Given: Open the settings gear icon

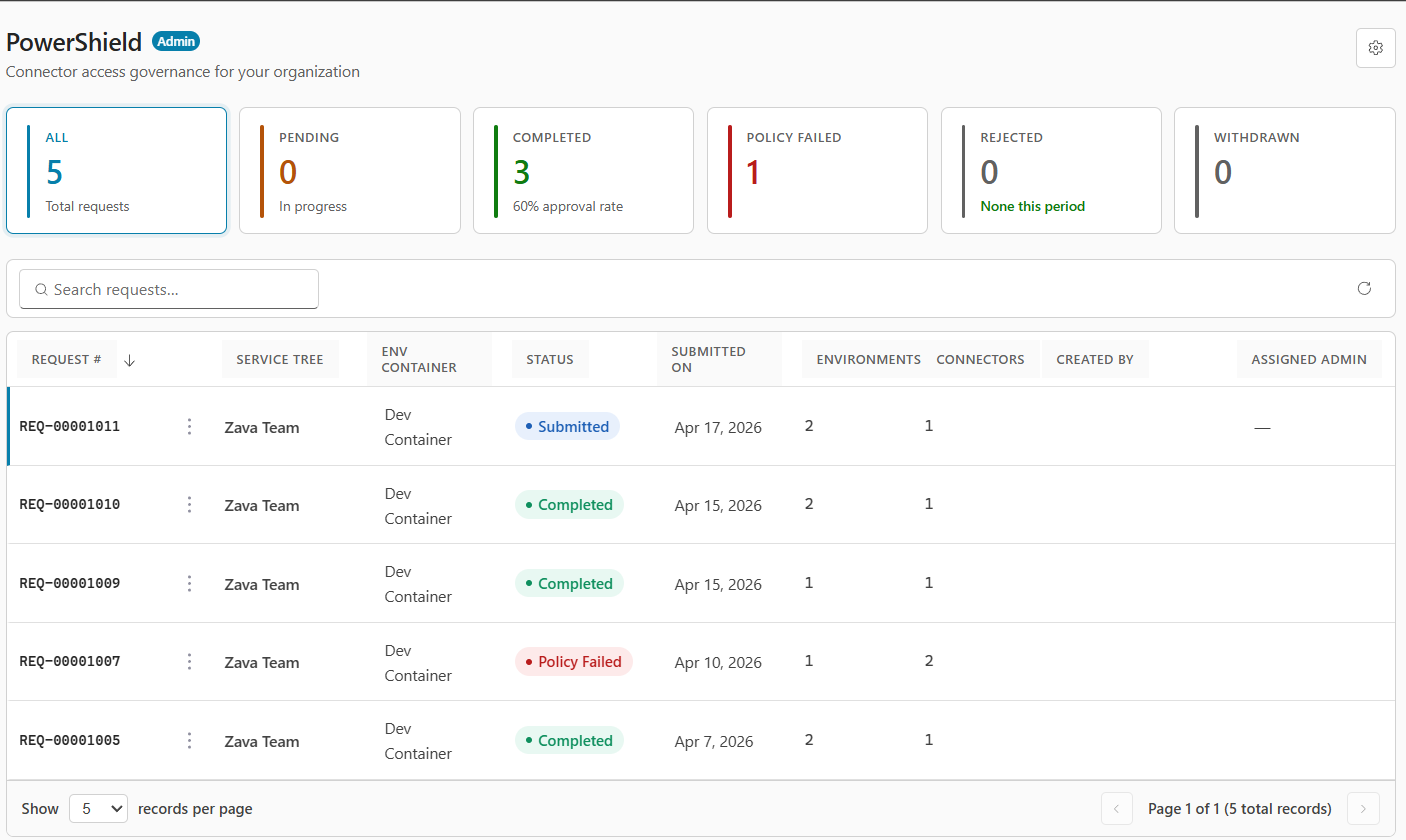Looking at the screenshot, I should click(1375, 48).
